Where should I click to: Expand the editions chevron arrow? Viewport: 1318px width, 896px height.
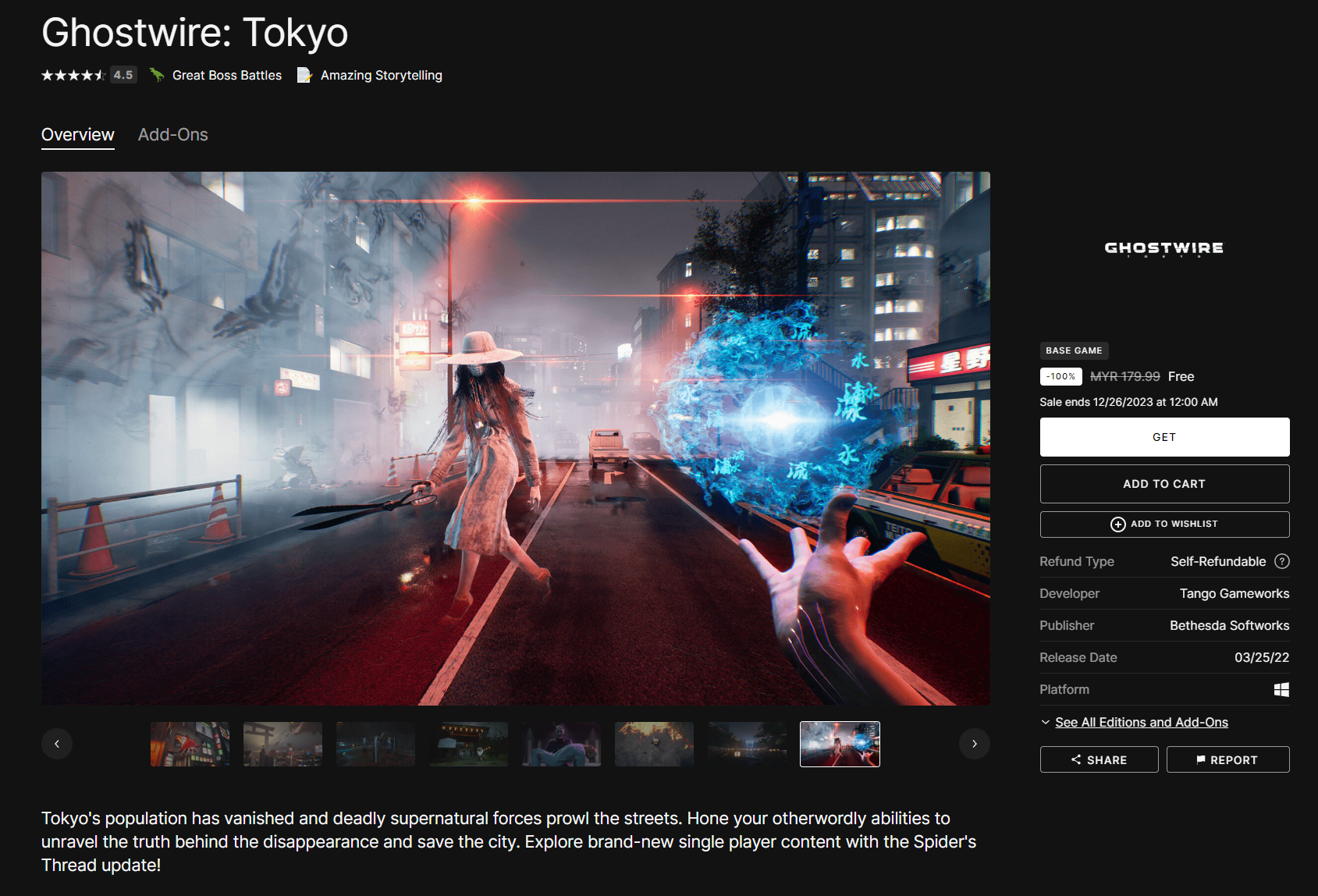pos(1046,723)
